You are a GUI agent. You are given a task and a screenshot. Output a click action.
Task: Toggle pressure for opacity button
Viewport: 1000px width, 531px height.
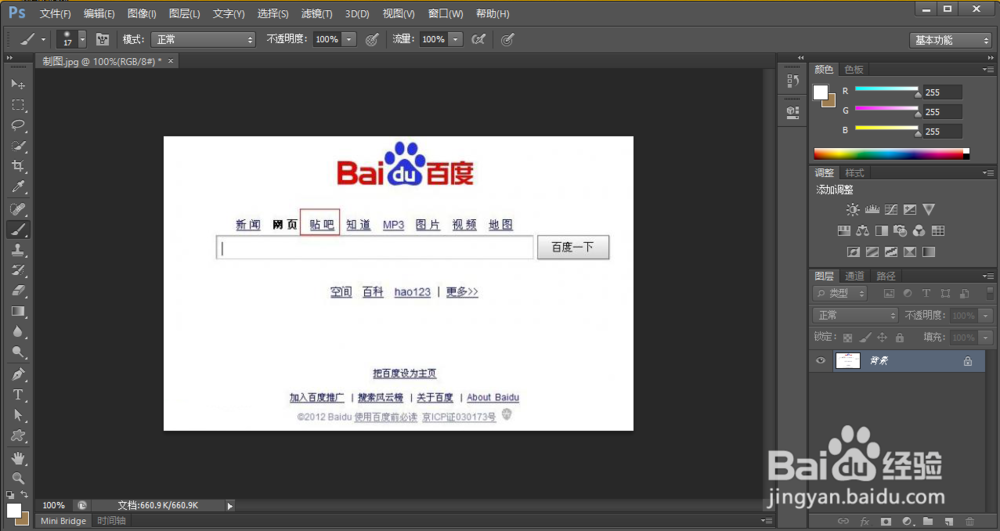coord(372,40)
